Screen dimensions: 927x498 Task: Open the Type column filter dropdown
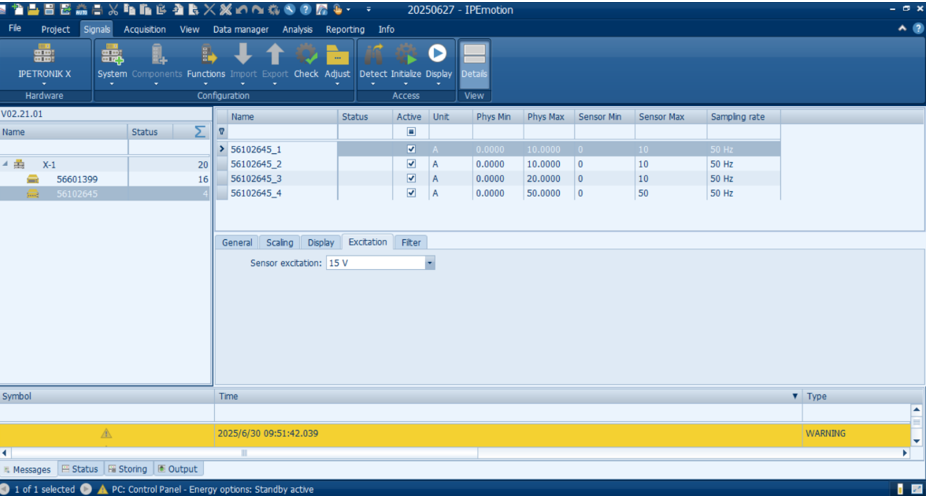tap(796, 397)
